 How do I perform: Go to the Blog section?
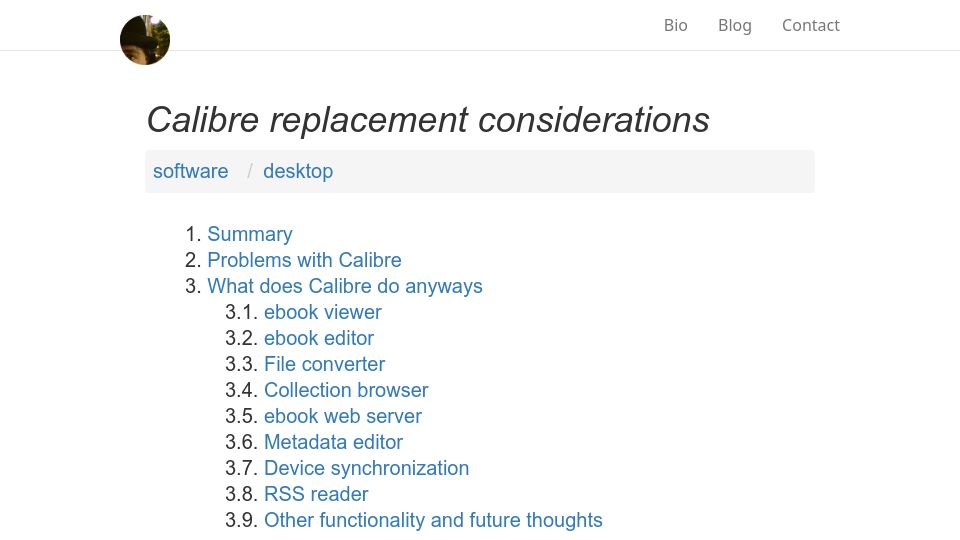735,25
